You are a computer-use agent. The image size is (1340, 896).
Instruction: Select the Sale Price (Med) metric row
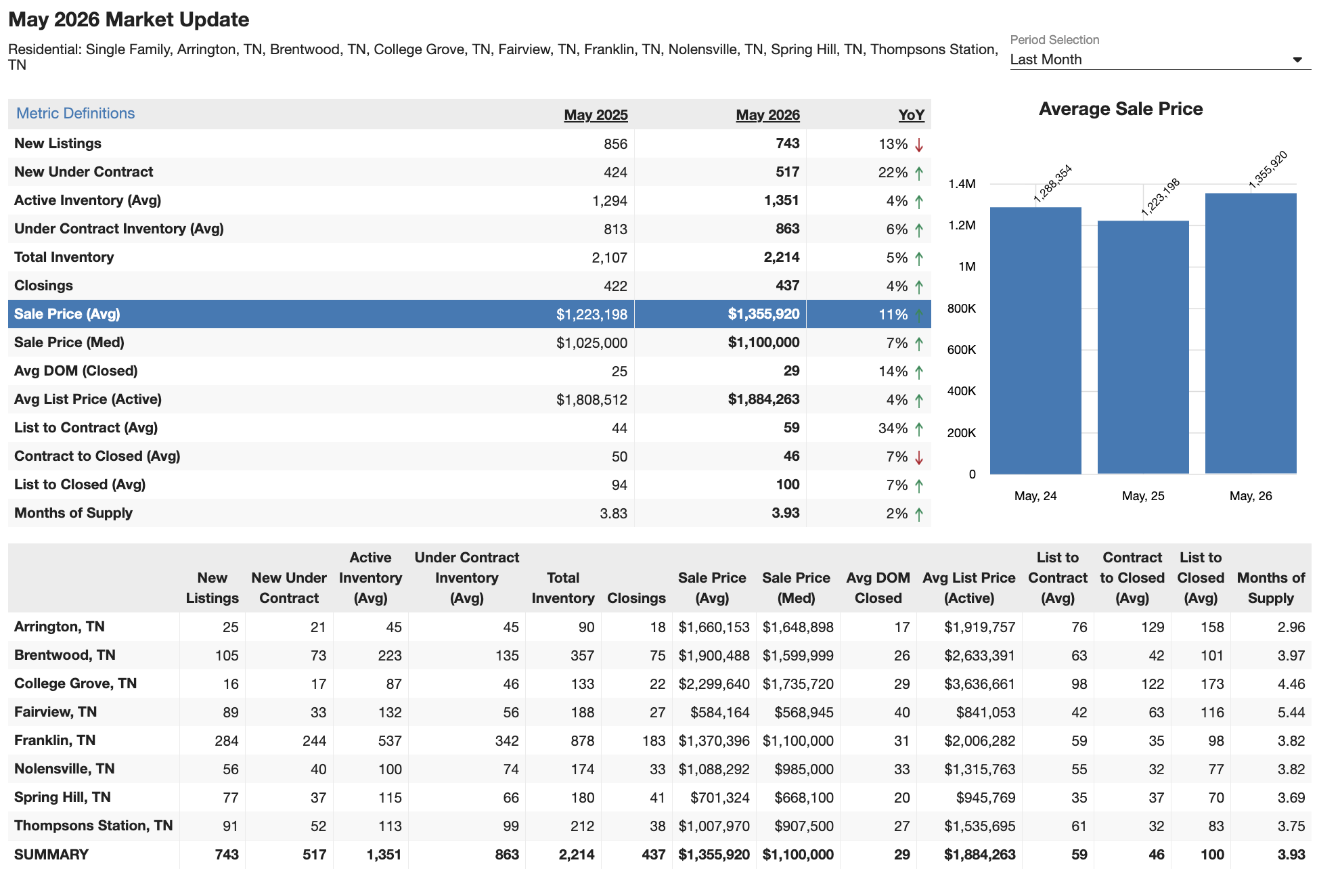469,342
